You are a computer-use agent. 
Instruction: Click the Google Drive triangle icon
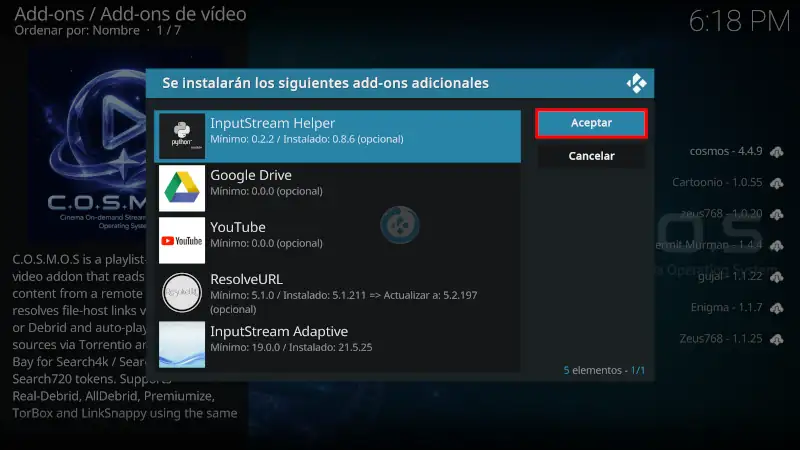click(x=182, y=188)
